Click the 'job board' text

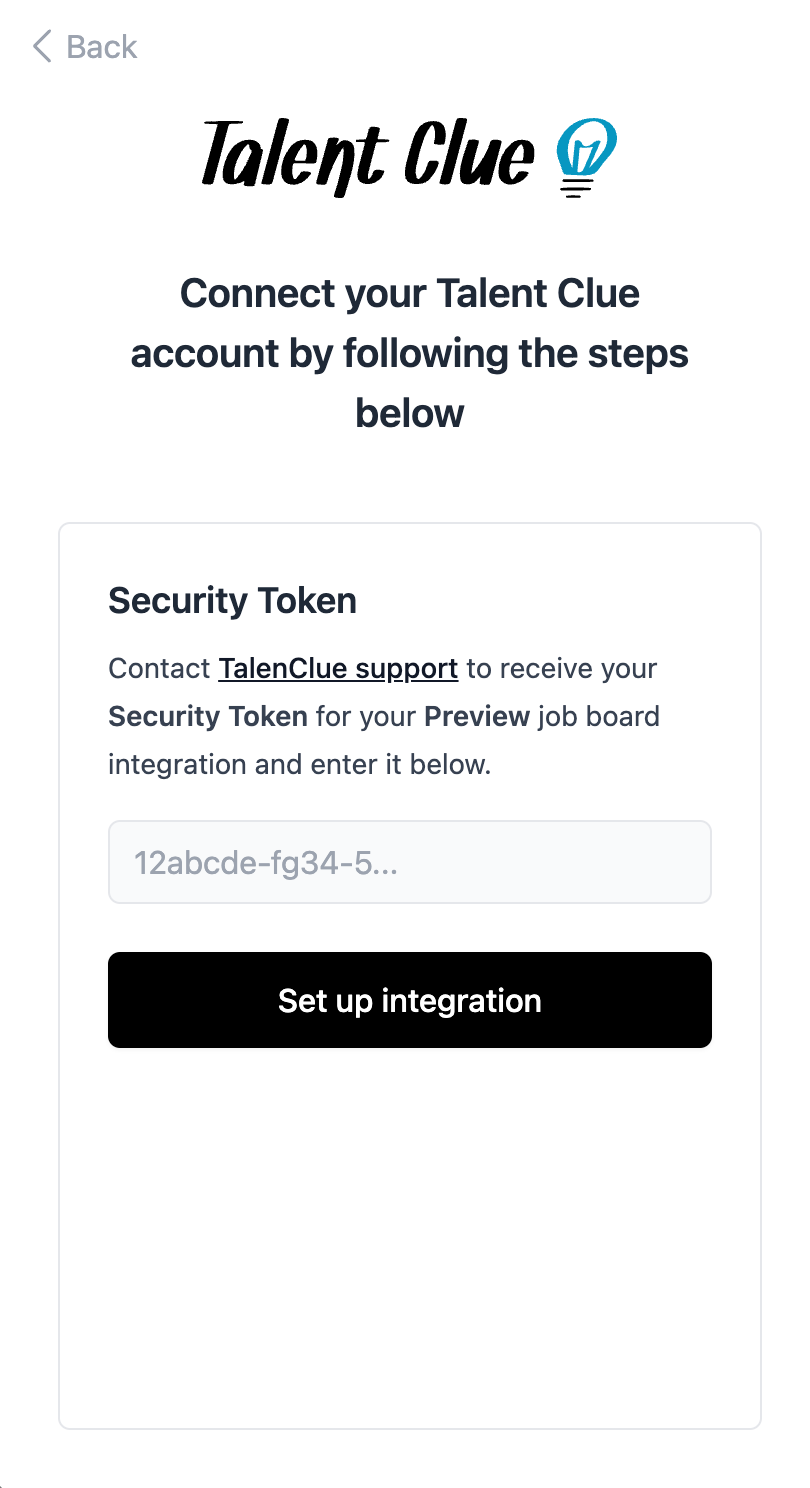click(x=598, y=716)
